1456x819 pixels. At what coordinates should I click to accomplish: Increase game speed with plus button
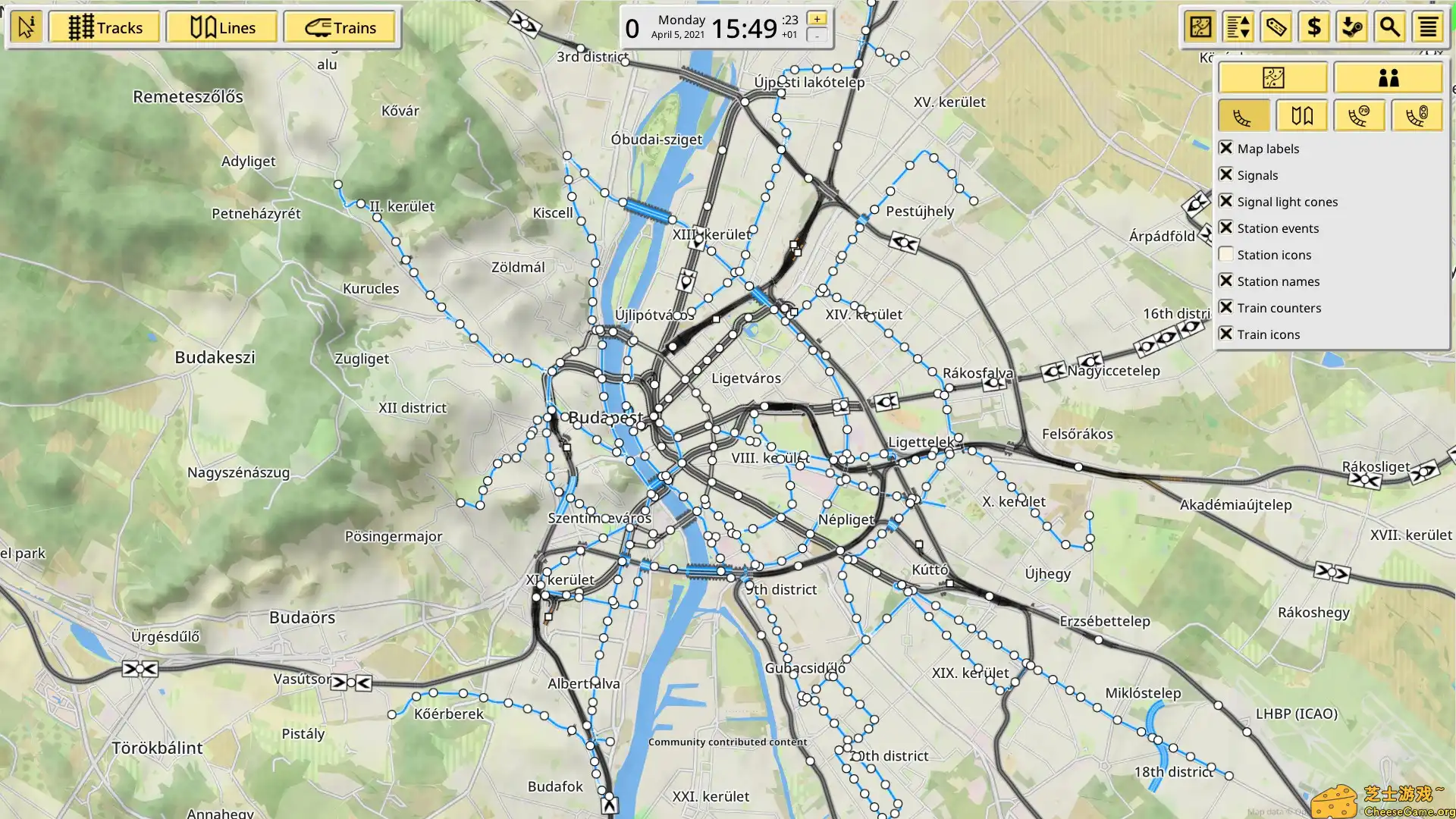click(x=817, y=19)
